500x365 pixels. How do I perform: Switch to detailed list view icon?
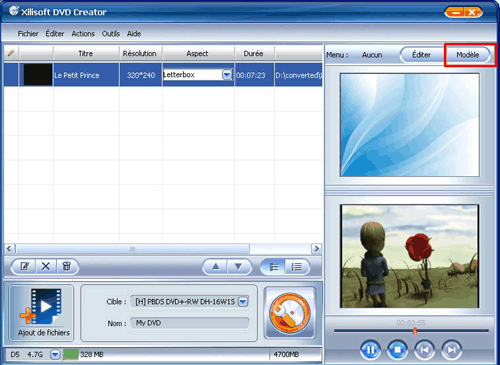click(x=274, y=267)
